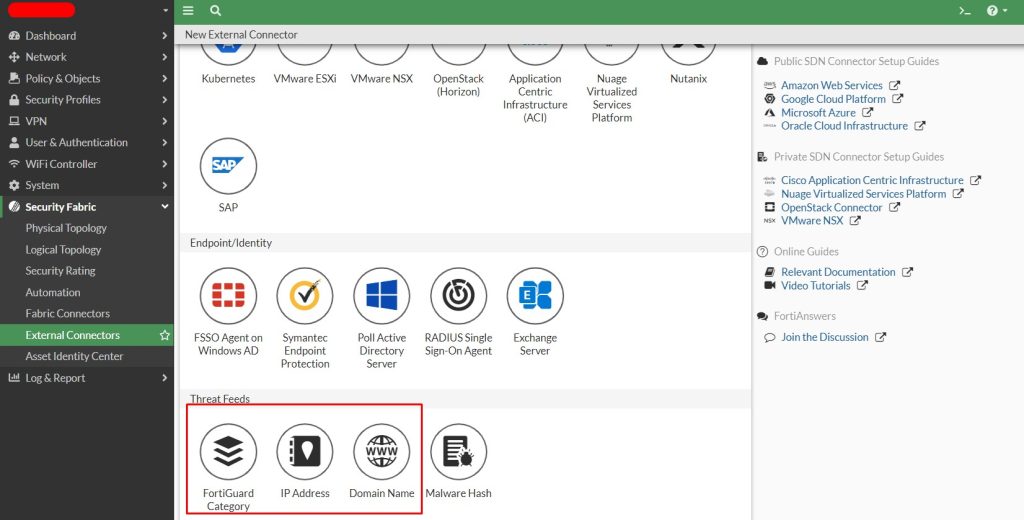Select the FSSO Agent on Windows AD connector
Image resolution: width=1024 pixels, height=520 pixels.
228,296
